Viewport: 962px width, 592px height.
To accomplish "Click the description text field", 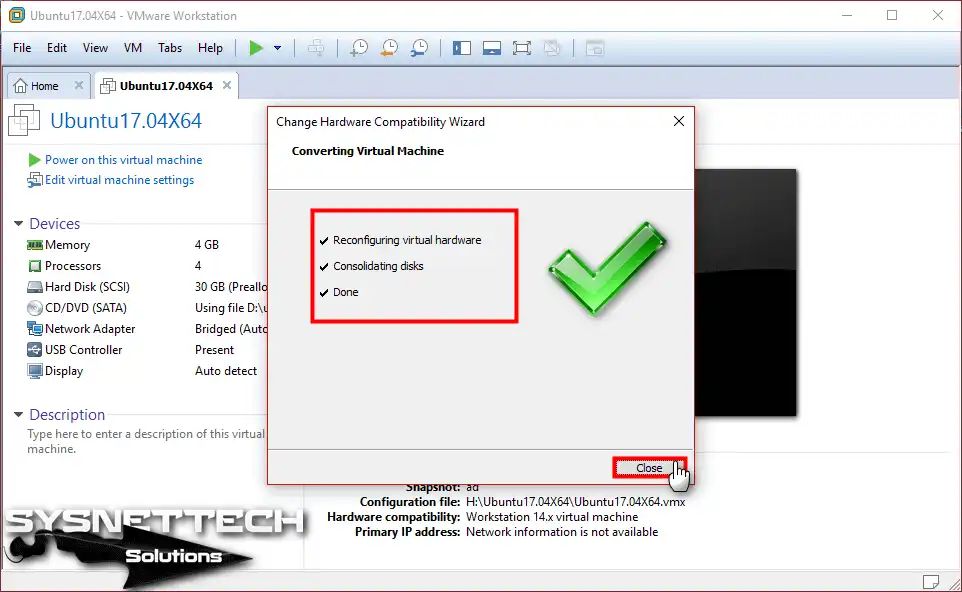I will [x=146, y=441].
